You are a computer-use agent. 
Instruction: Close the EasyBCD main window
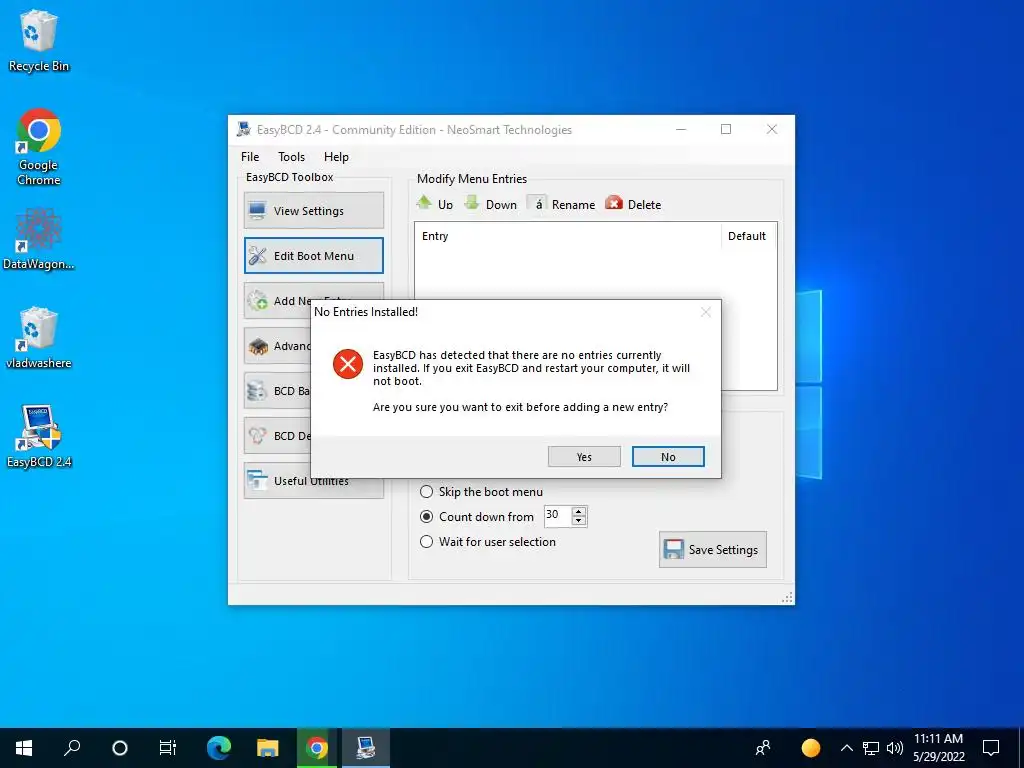click(x=772, y=129)
